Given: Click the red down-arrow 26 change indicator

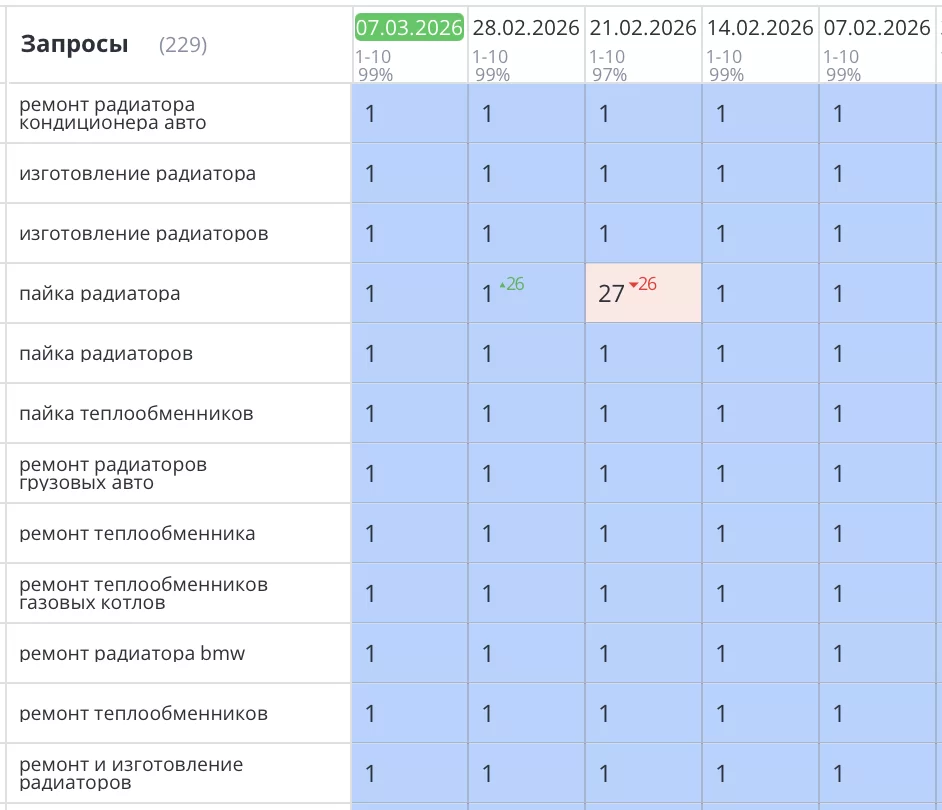Looking at the screenshot, I should tap(643, 284).
